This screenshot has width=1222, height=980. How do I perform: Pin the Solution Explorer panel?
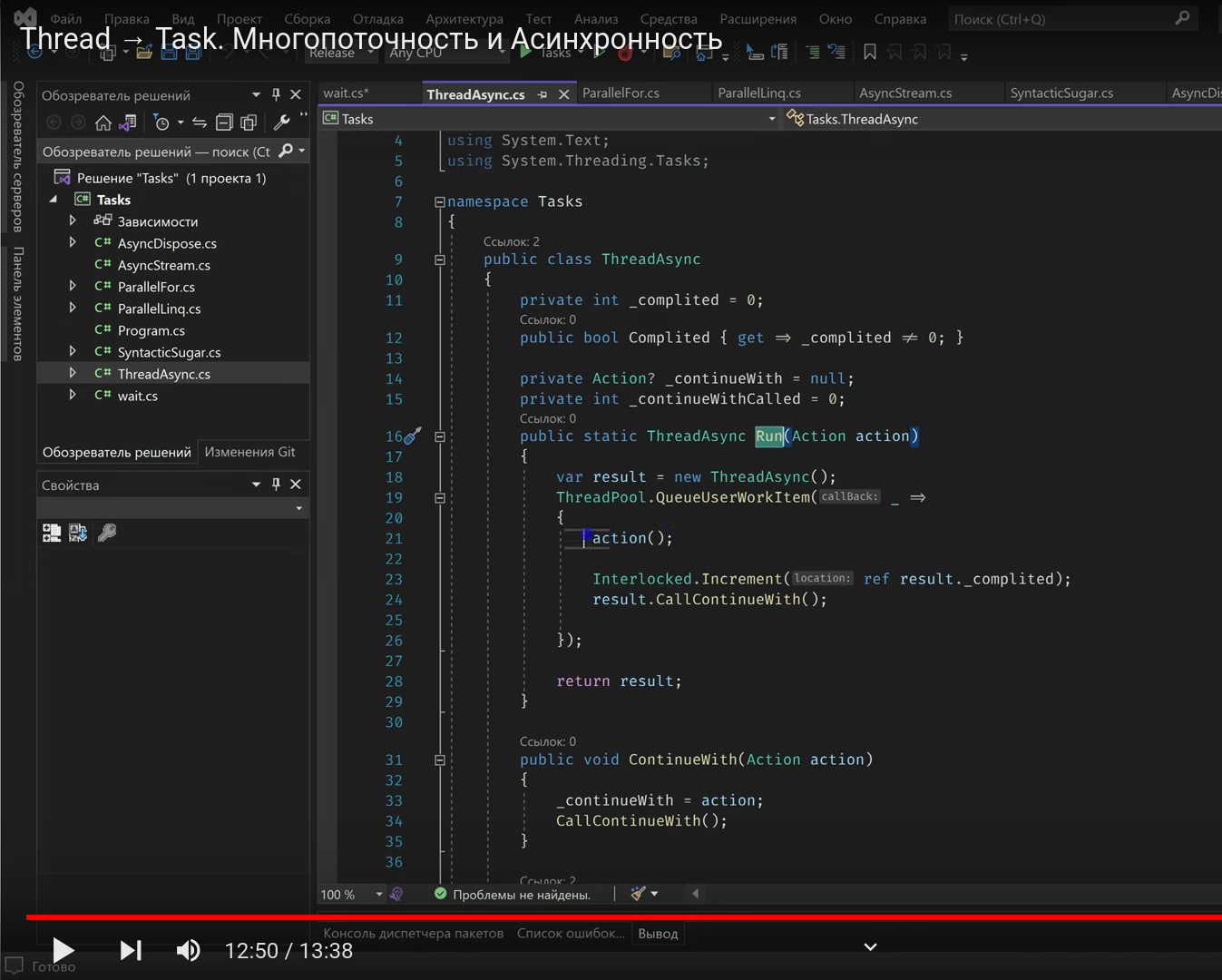pos(276,94)
